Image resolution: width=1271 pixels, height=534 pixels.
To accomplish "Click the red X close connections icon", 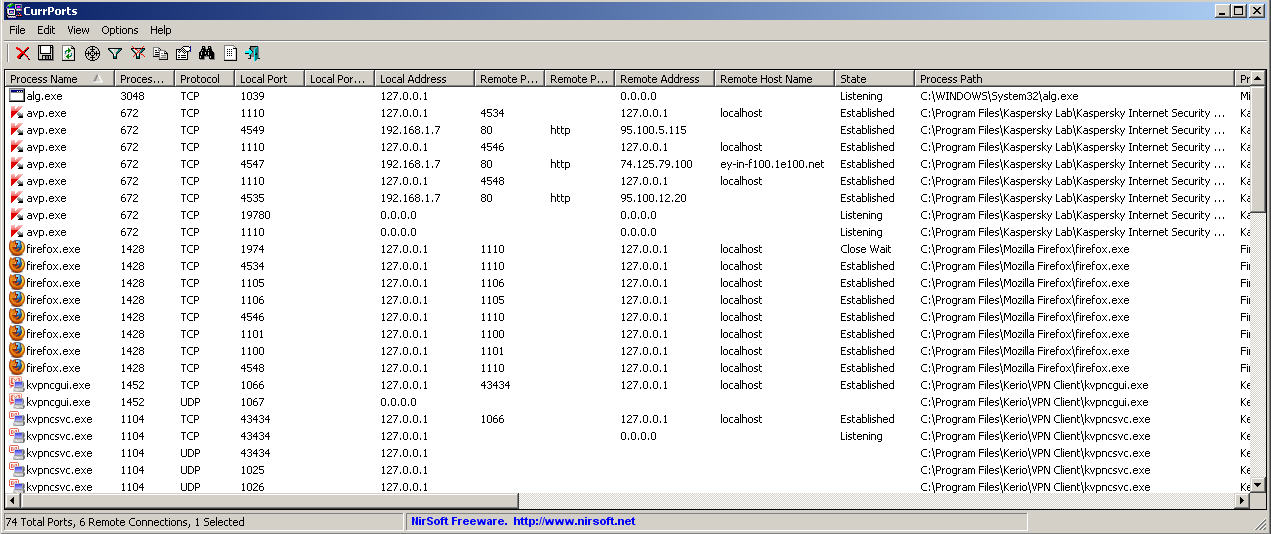I will coord(22,53).
